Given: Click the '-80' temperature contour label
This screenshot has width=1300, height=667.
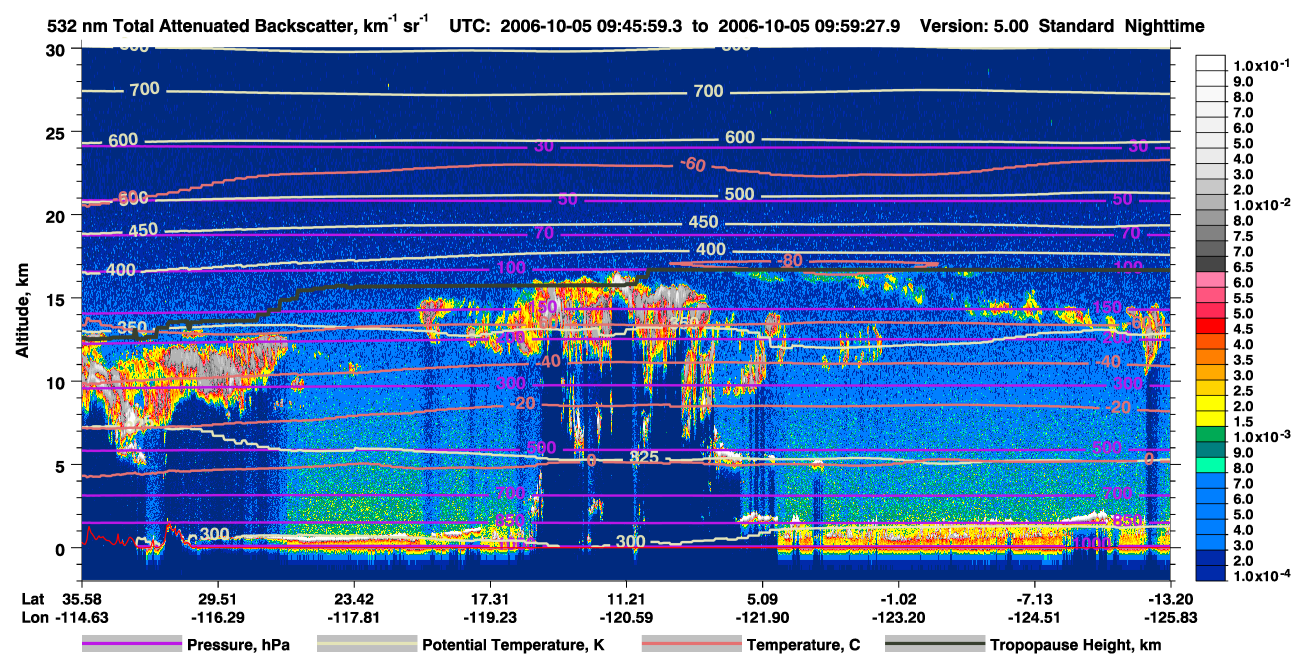Looking at the screenshot, I should coord(790,261).
